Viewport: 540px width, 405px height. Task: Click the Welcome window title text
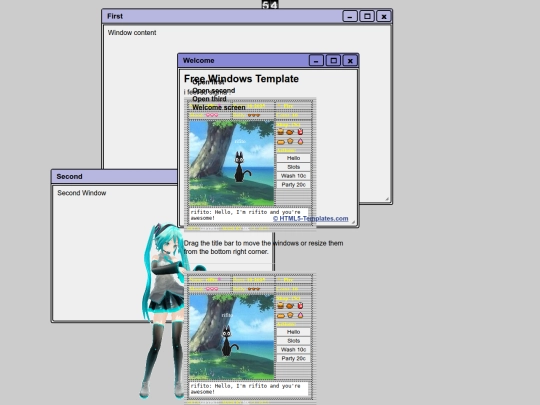coord(199,61)
